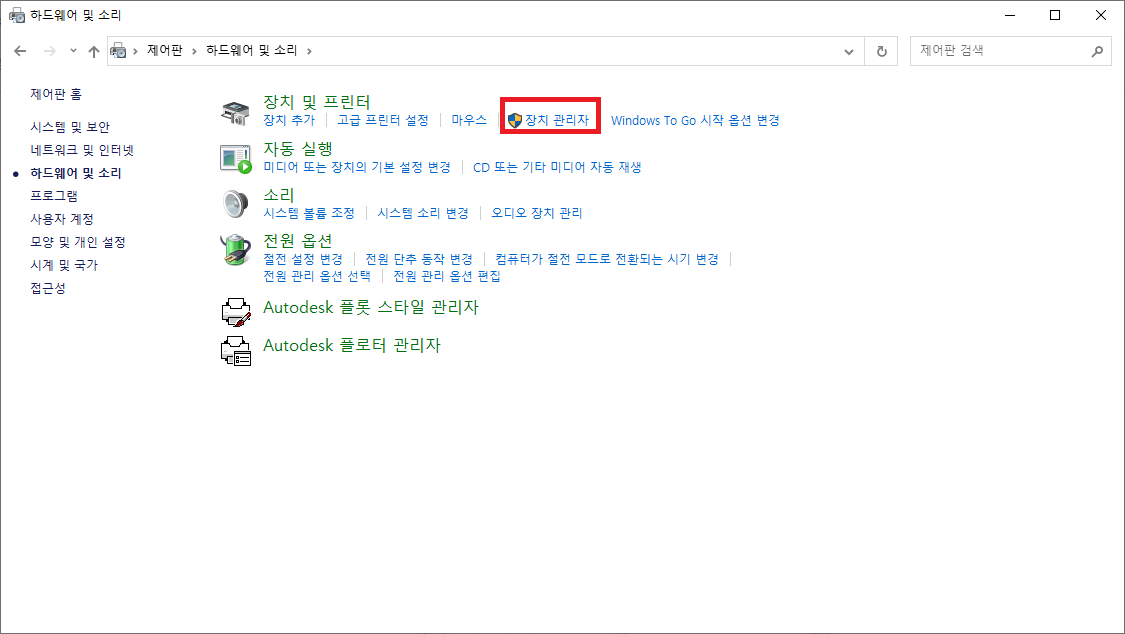Click the control panel icon in address bar

(118, 51)
